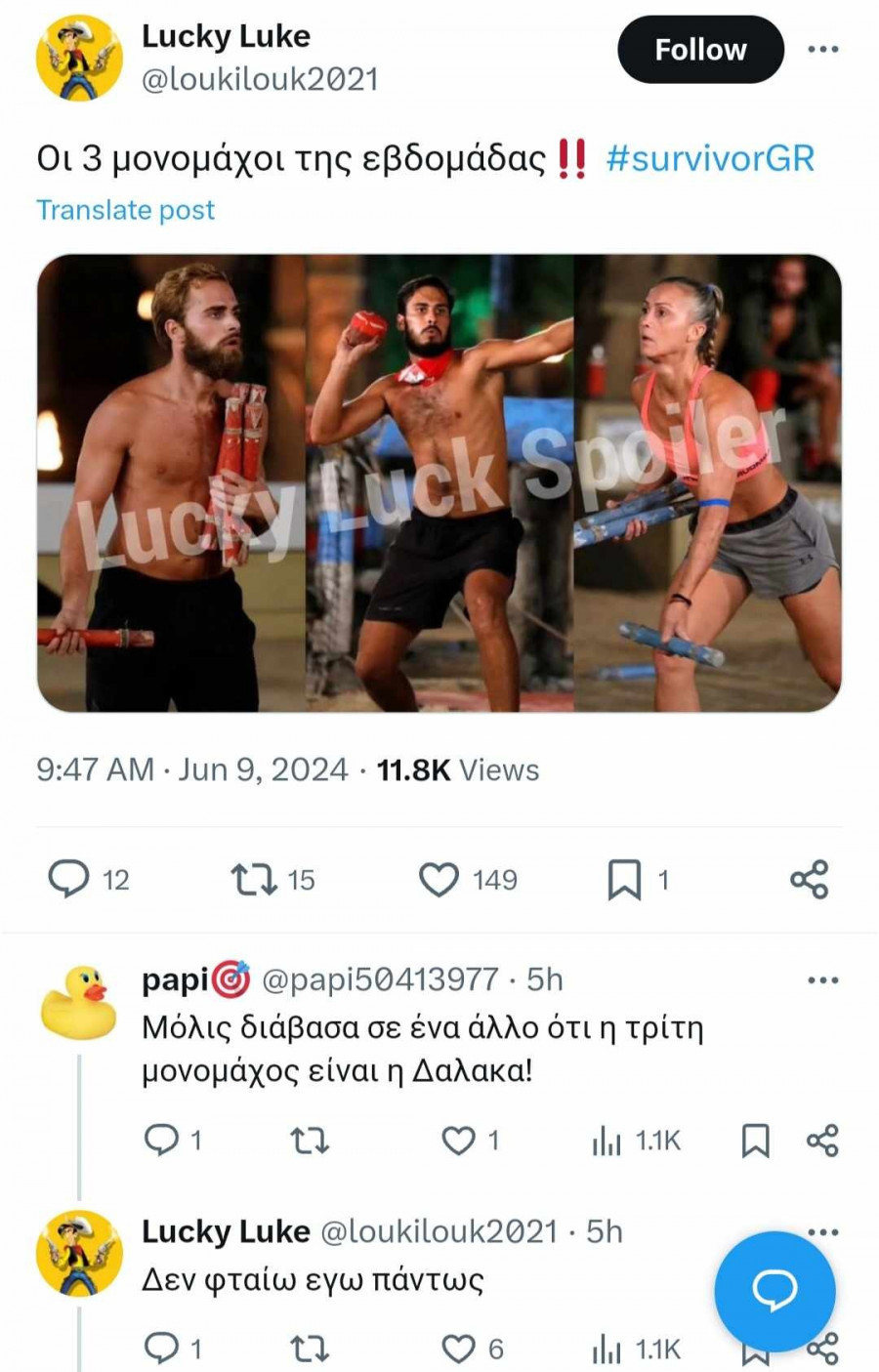The width and height of the screenshot is (879, 1372).
Task: Open the three-contestant image
Action: pos(439,483)
